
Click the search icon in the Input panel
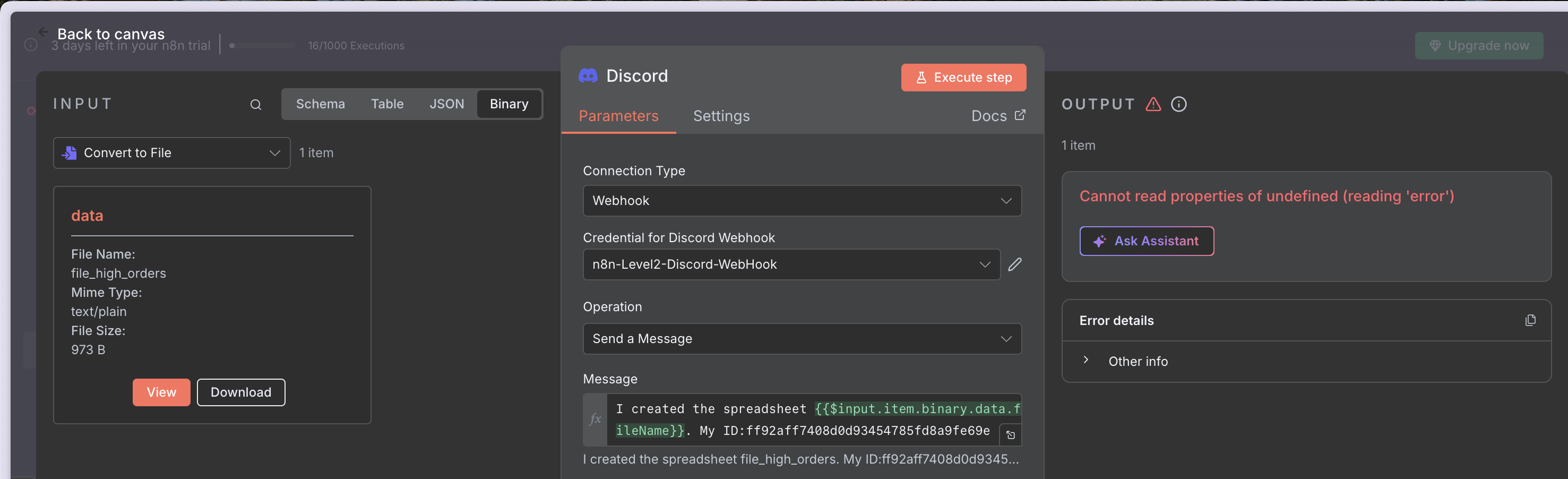256,105
